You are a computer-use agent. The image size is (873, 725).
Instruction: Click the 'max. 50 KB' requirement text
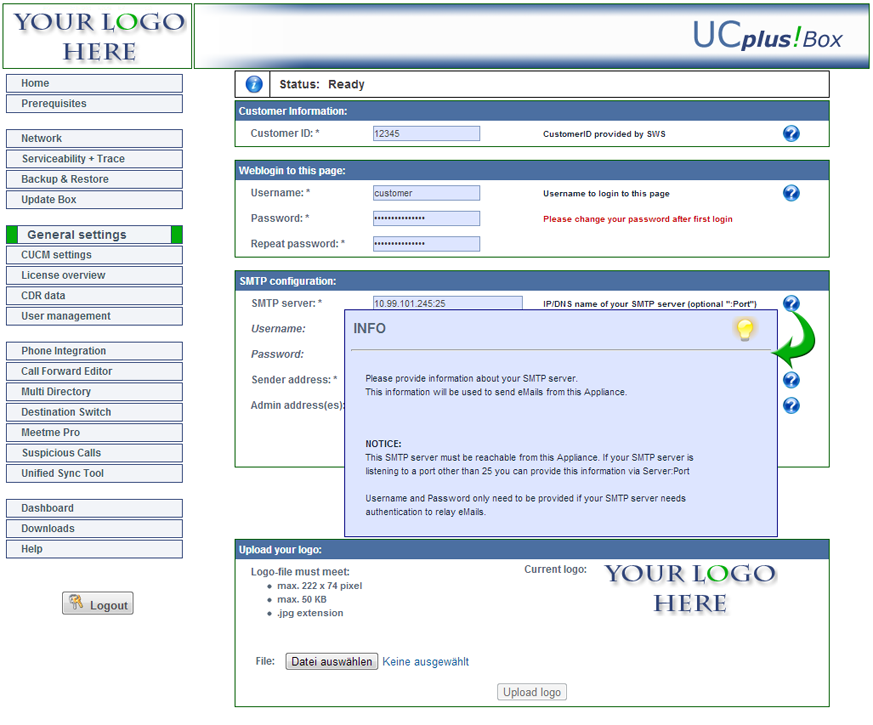tap(302, 600)
